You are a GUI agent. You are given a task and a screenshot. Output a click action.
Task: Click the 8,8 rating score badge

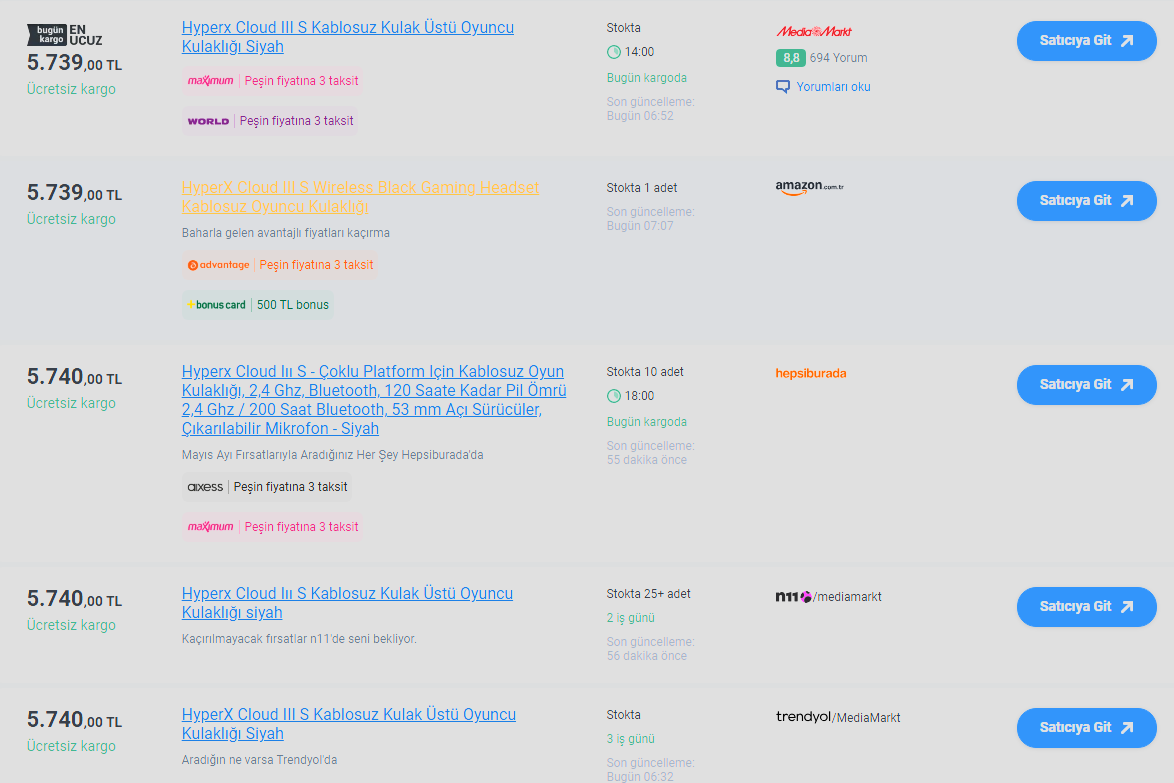point(791,58)
